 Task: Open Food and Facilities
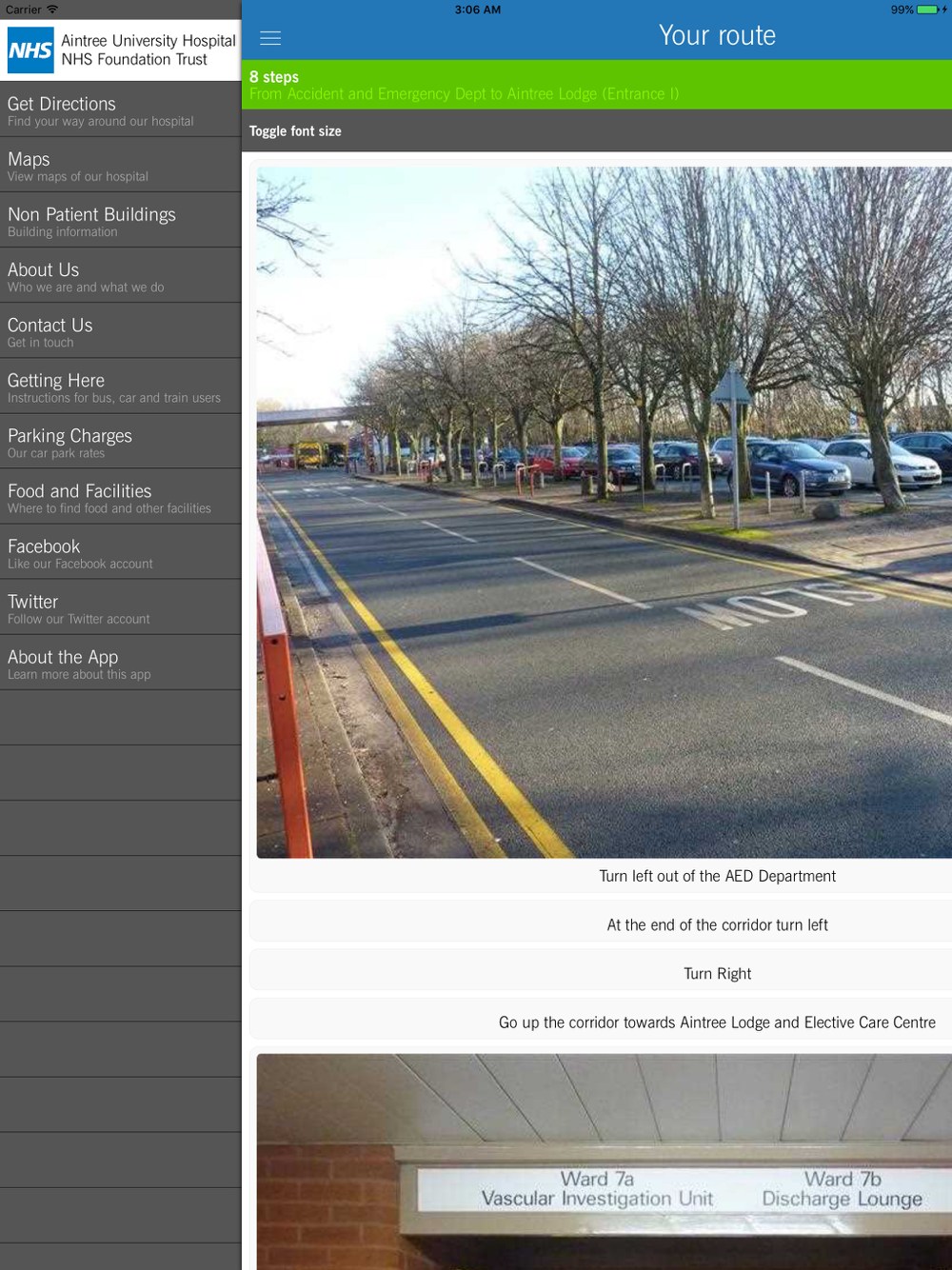[x=121, y=497]
